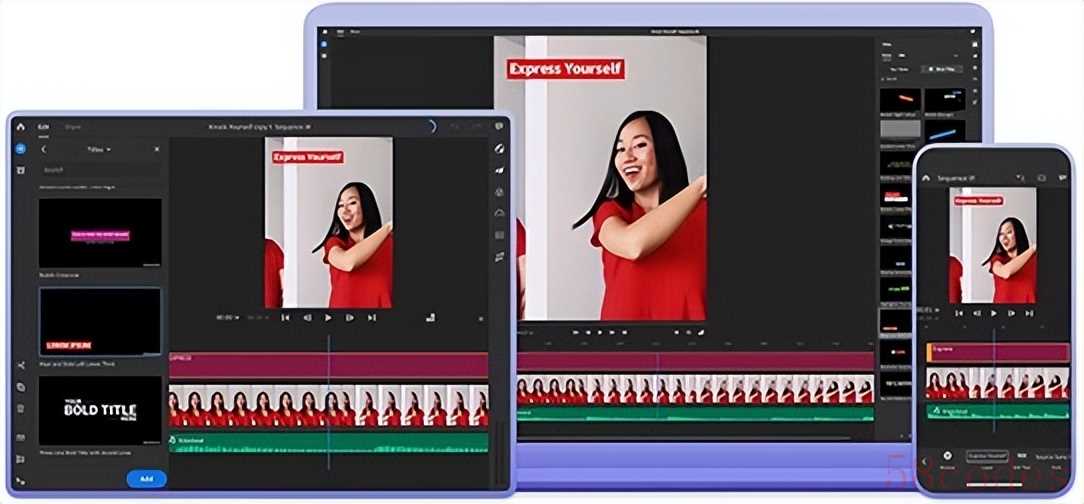Open the Titles dropdown in tablet panel
Screen dimensions: 1084x504
tap(99, 149)
